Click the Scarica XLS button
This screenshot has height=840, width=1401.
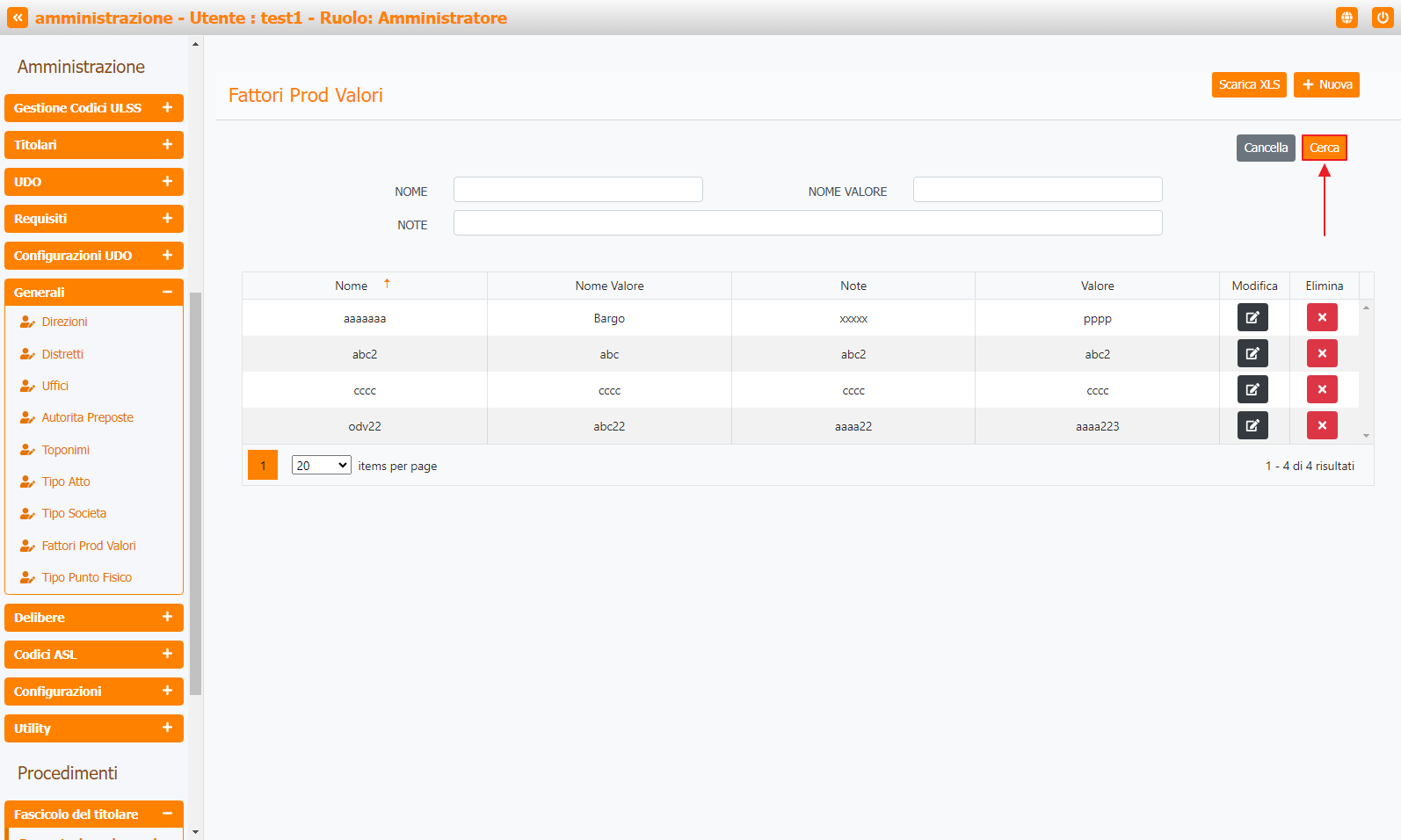[1248, 84]
